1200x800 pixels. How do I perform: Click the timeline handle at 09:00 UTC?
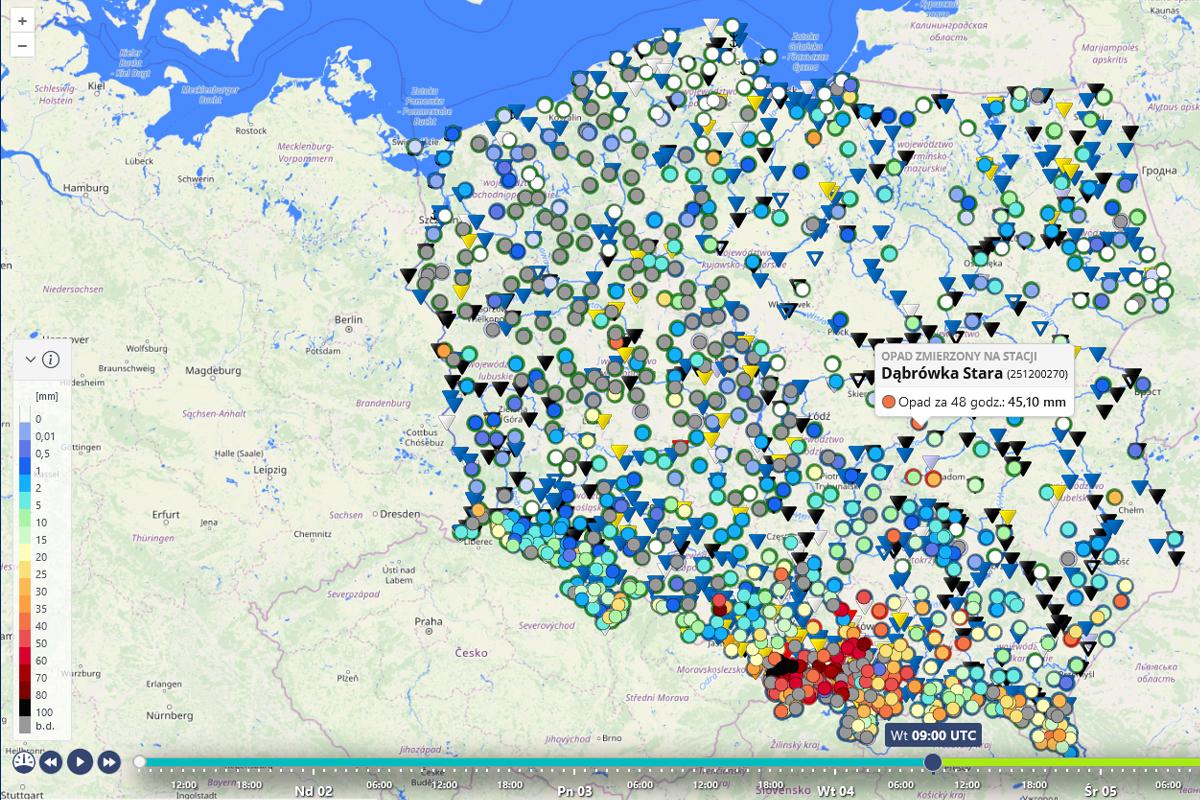tap(933, 762)
